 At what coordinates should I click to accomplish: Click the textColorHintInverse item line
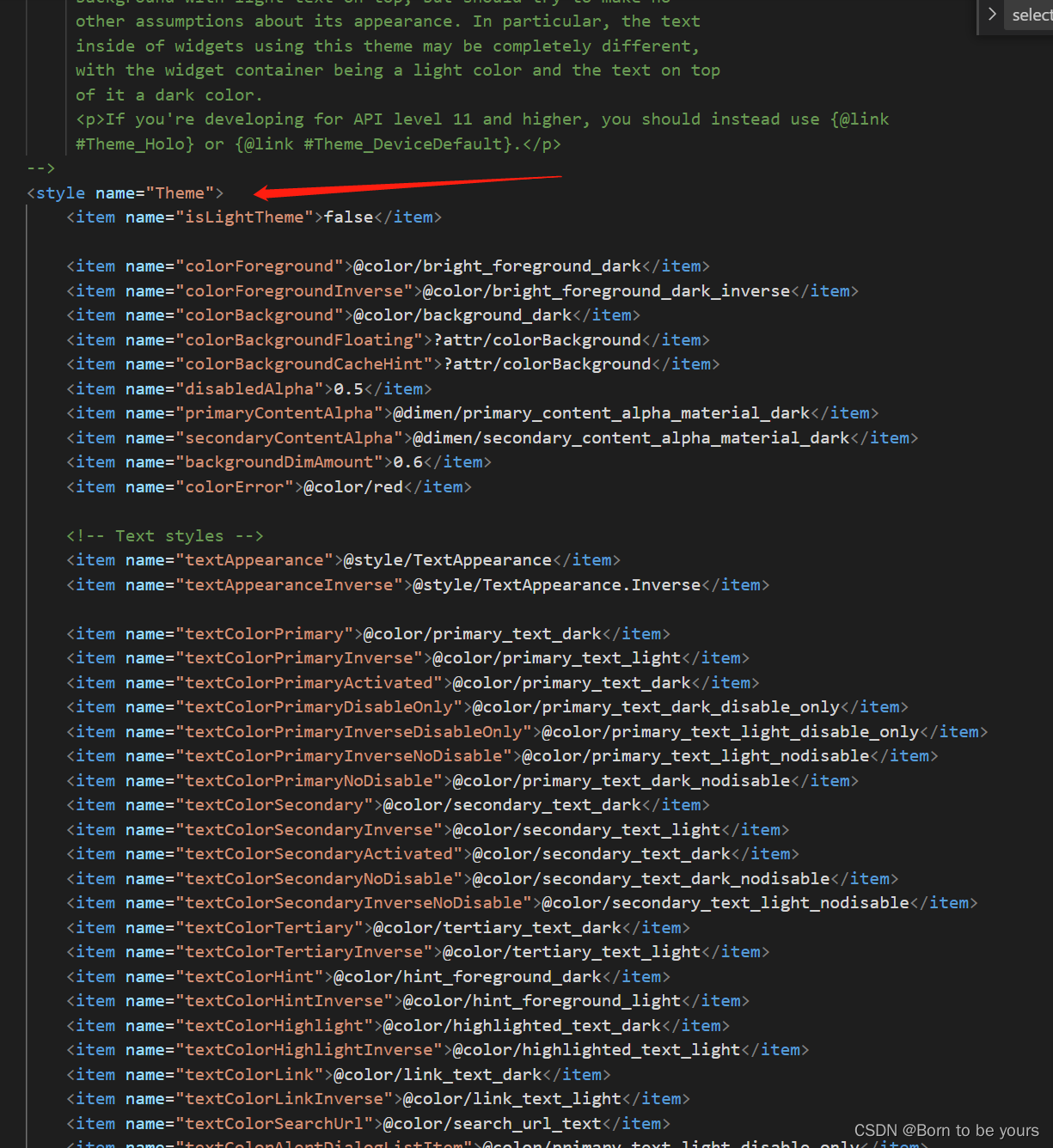coord(408,1001)
